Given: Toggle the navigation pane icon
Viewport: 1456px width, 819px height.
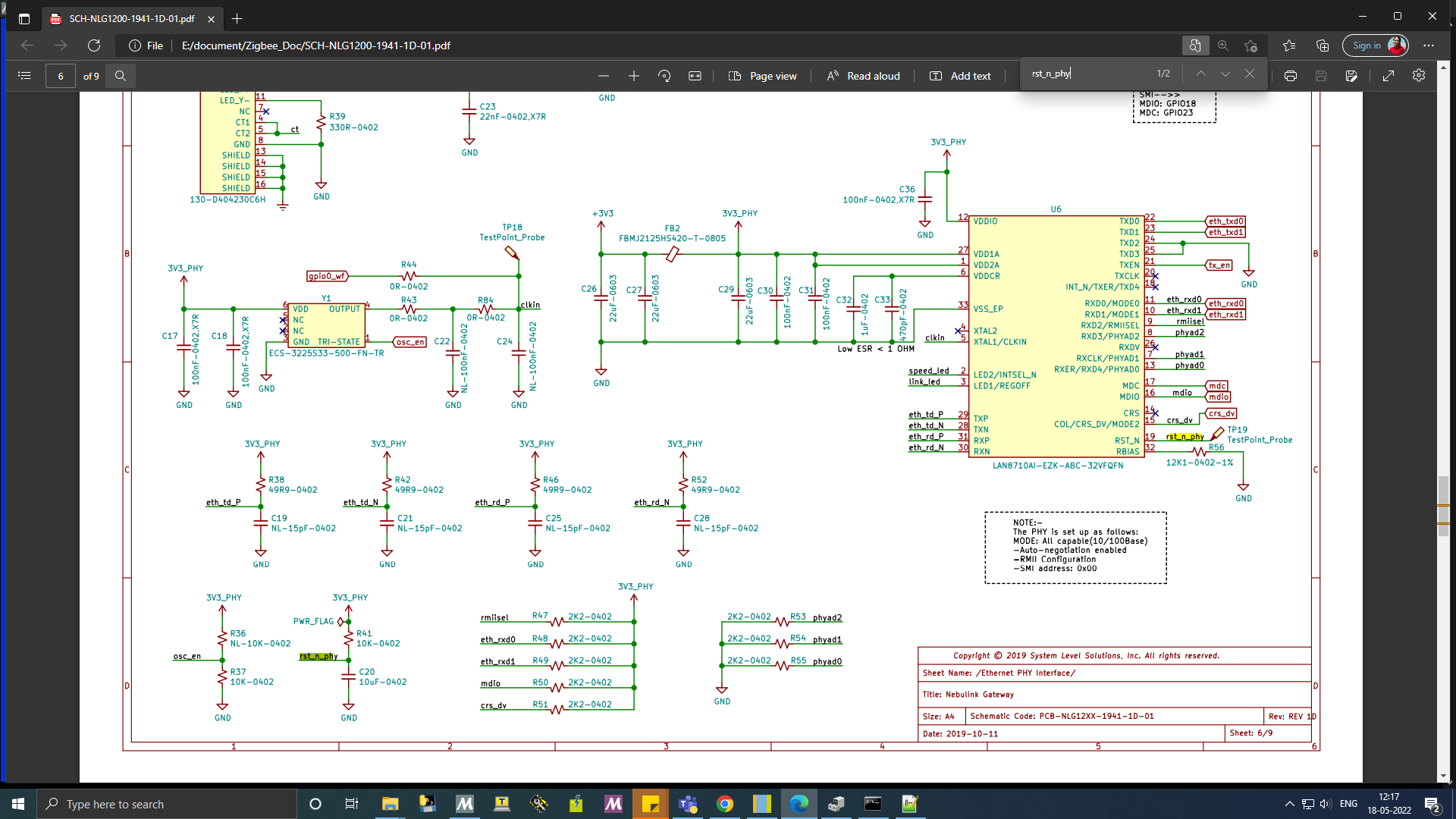Looking at the screenshot, I should pyautogui.click(x=24, y=75).
